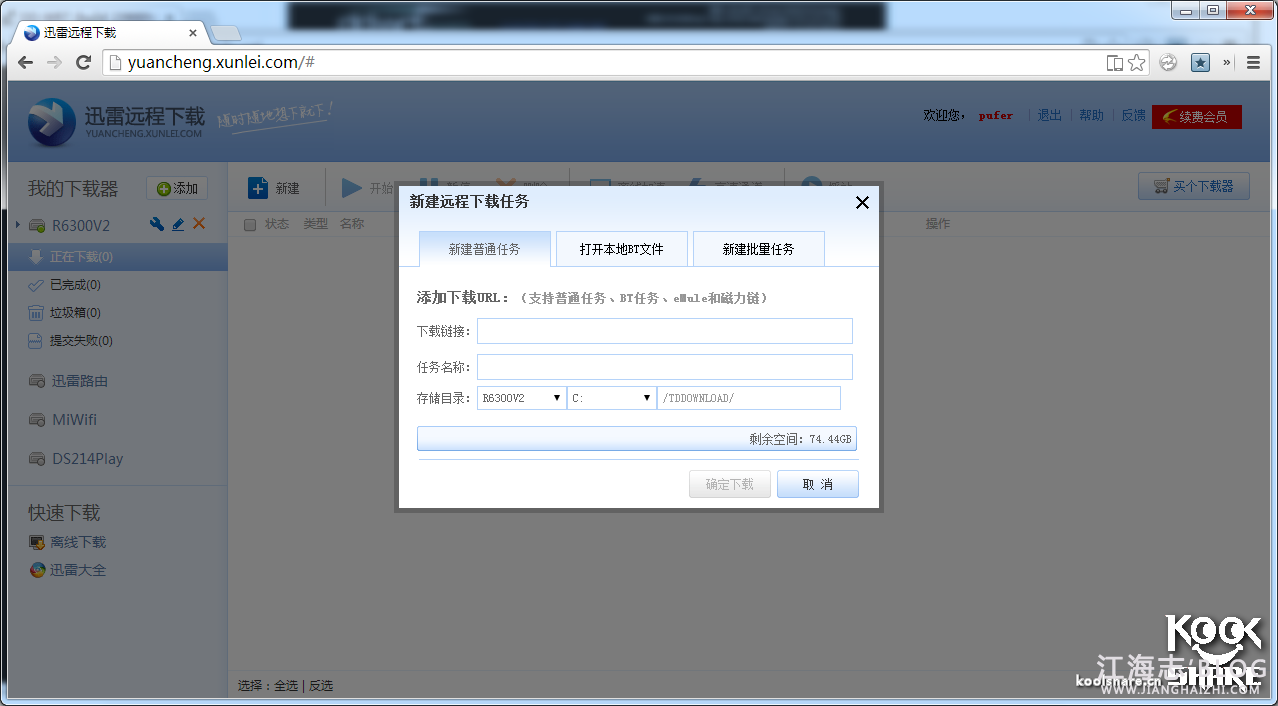This screenshot has width=1278, height=706.
Task: Click the 退出 logout link
Action: [1049, 116]
